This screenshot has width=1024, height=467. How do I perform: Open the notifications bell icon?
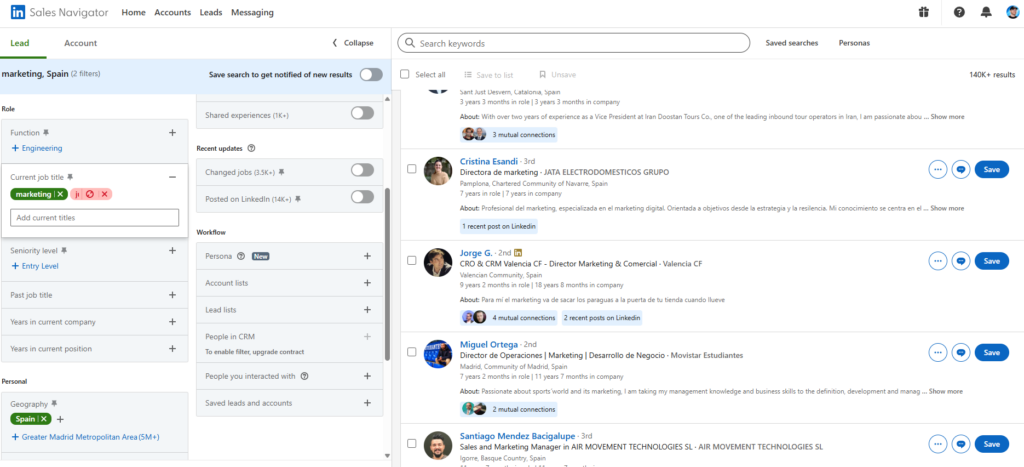pos(986,12)
